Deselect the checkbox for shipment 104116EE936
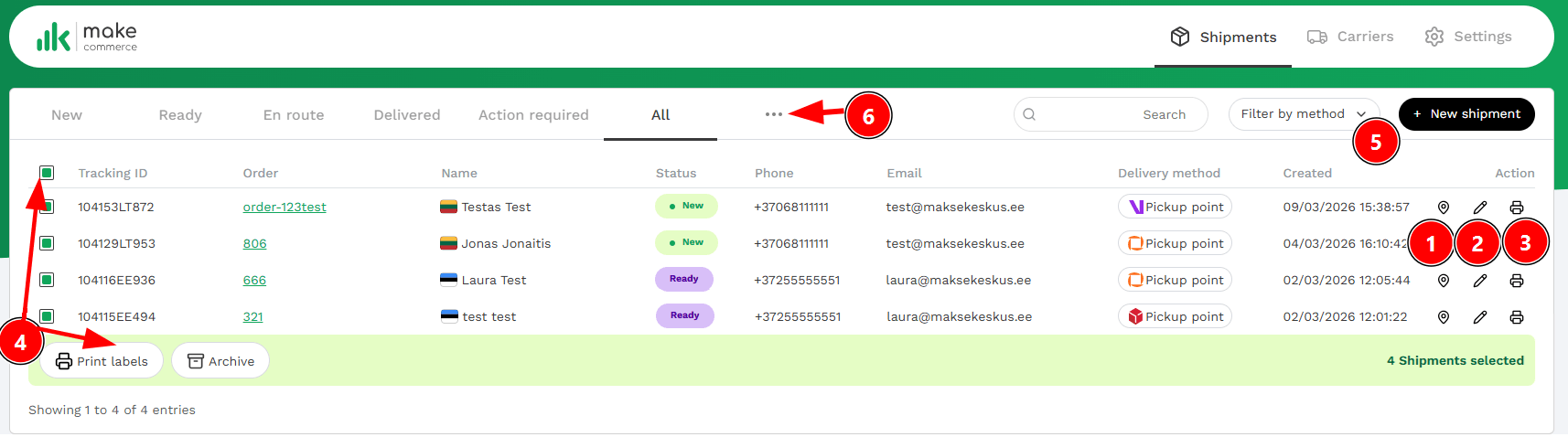The width and height of the screenshot is (1568, 437). click(x=47, y=280)
